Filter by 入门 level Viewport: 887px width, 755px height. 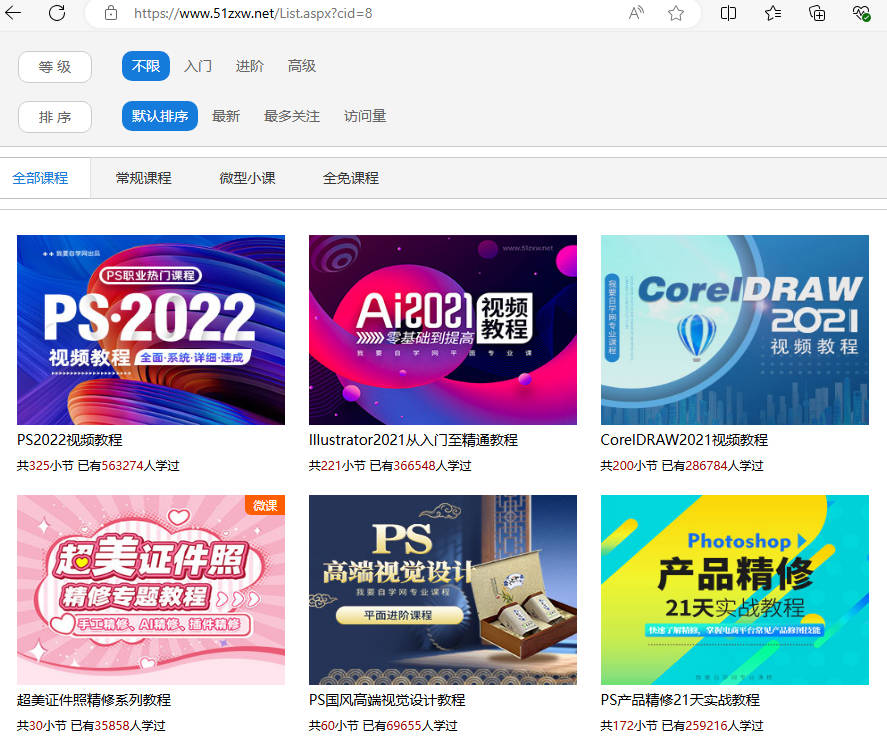(198, 66)
